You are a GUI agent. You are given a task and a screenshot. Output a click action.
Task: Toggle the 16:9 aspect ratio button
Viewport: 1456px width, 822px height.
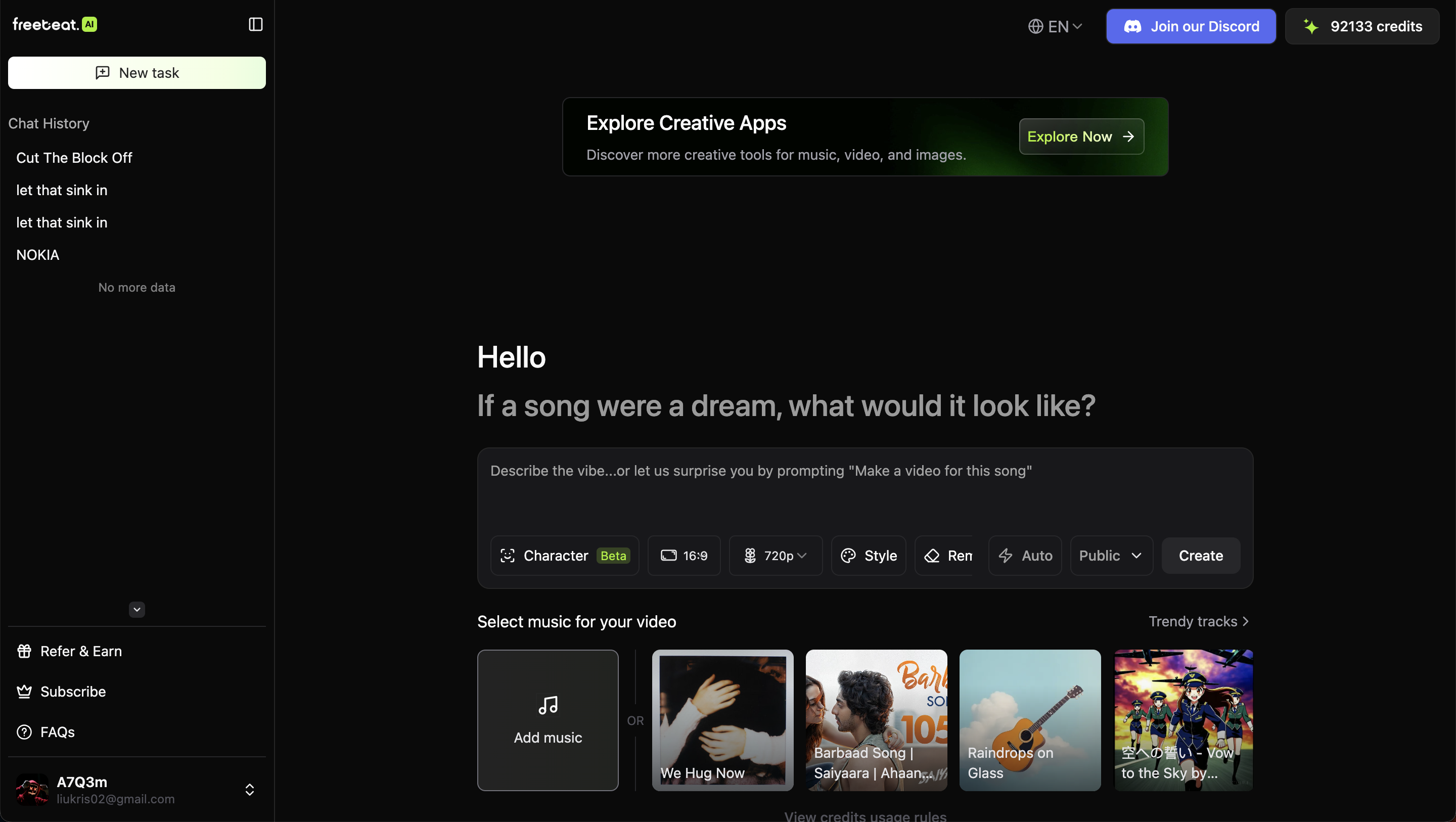684,556
